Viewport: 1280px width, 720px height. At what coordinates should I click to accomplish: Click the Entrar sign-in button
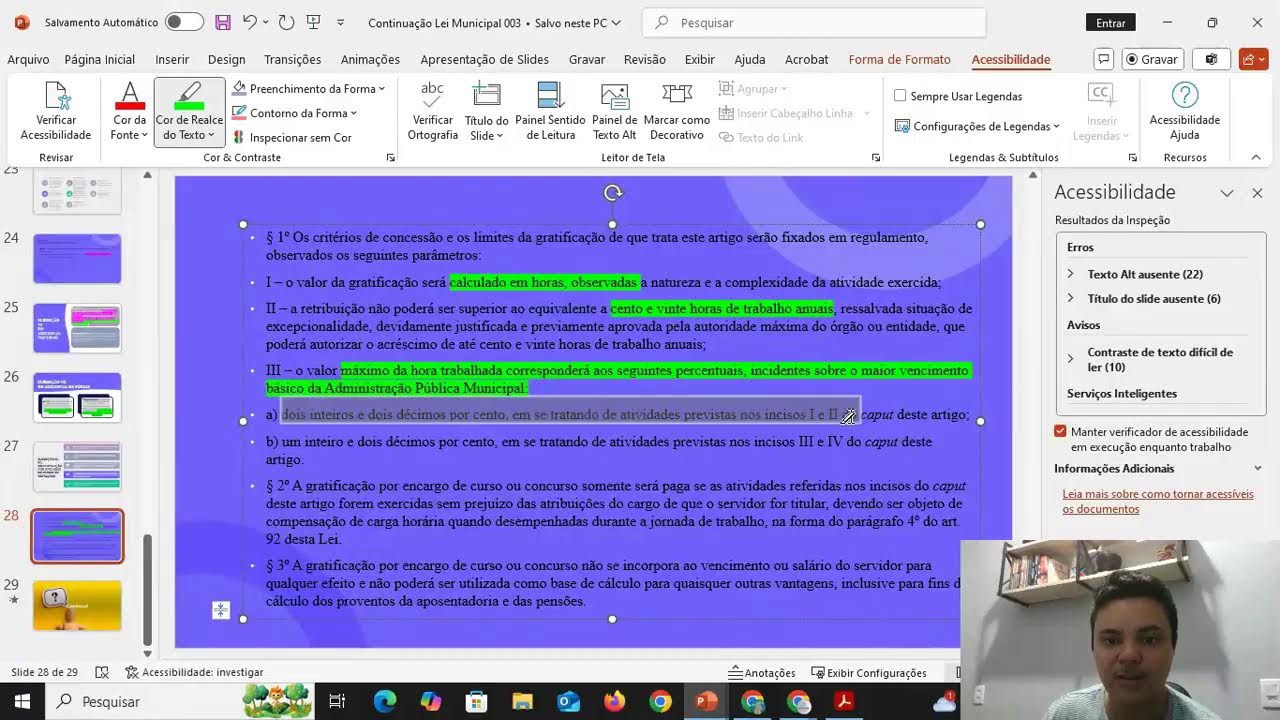click(x=1110, y=22)
